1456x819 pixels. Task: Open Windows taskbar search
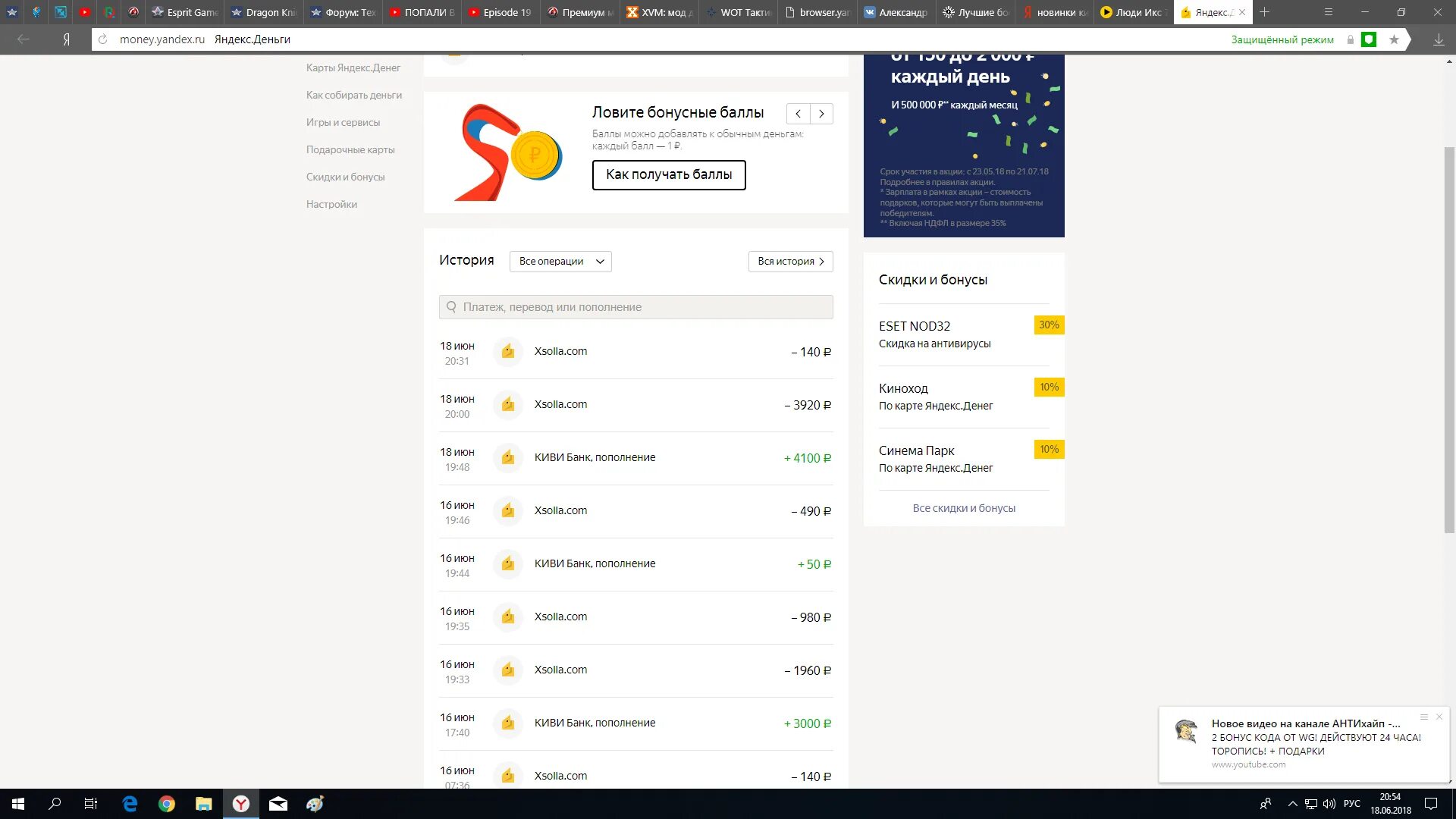point(55,804)
